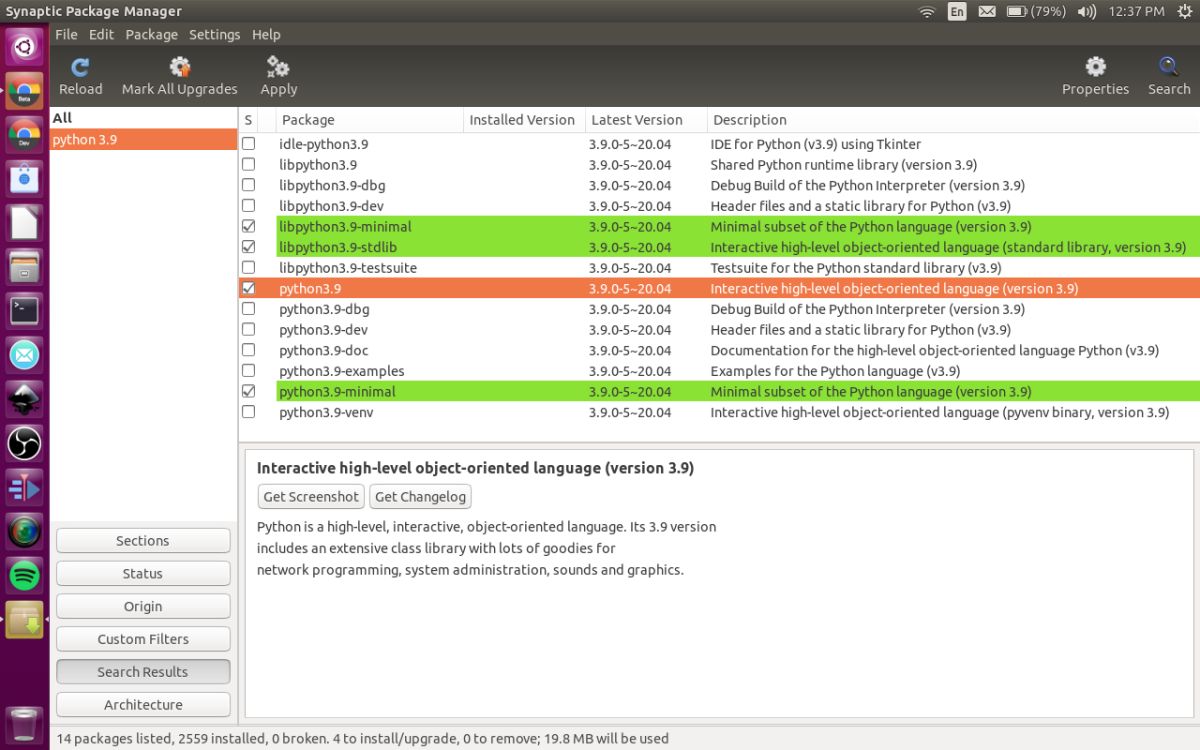Toggle checkbox for python3.9-venv
The width and height of the screenshot is (1200, 750).
248,412
